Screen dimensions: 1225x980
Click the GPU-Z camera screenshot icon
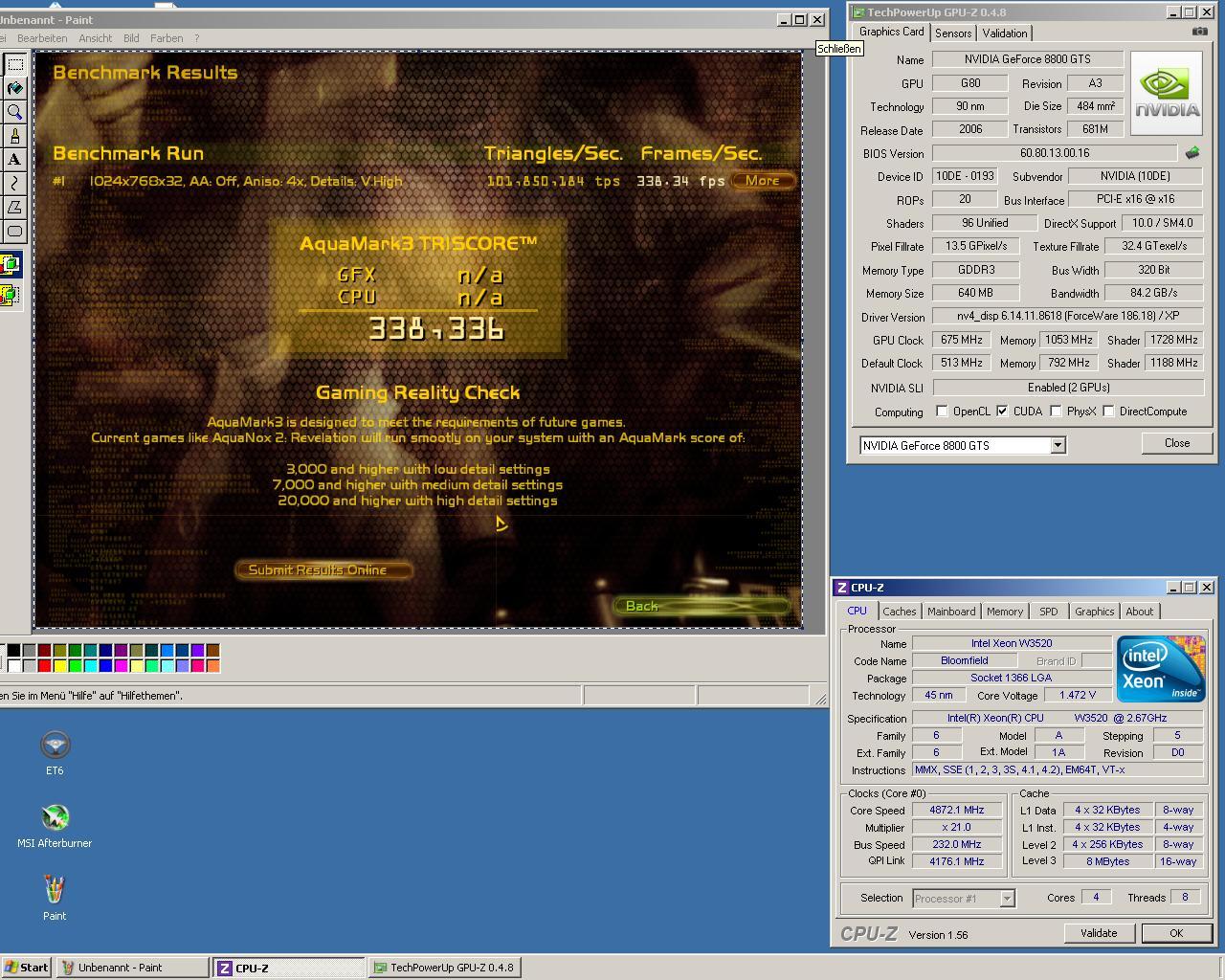(1199, 32)
